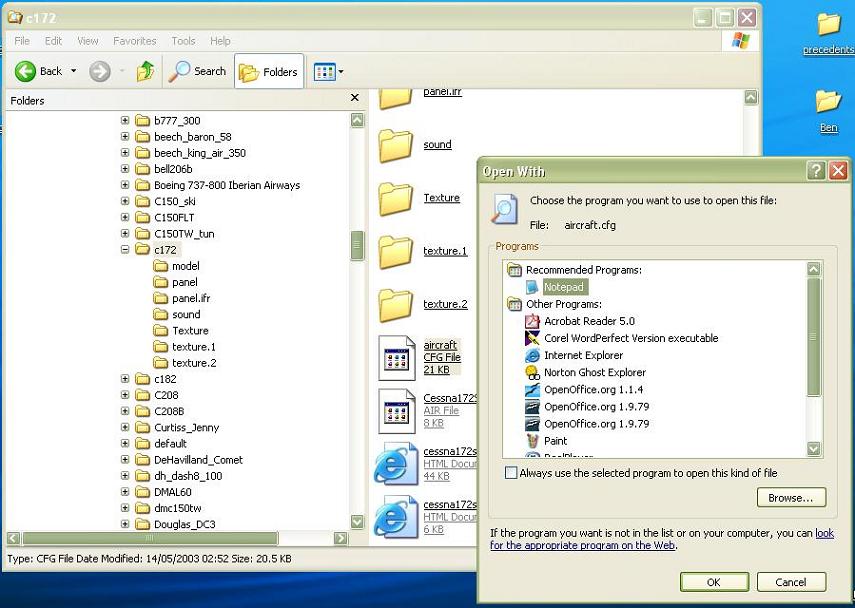Click the programs list scrollbar down arrow
This screenshot has width=855, height=608.
[814, 449]
